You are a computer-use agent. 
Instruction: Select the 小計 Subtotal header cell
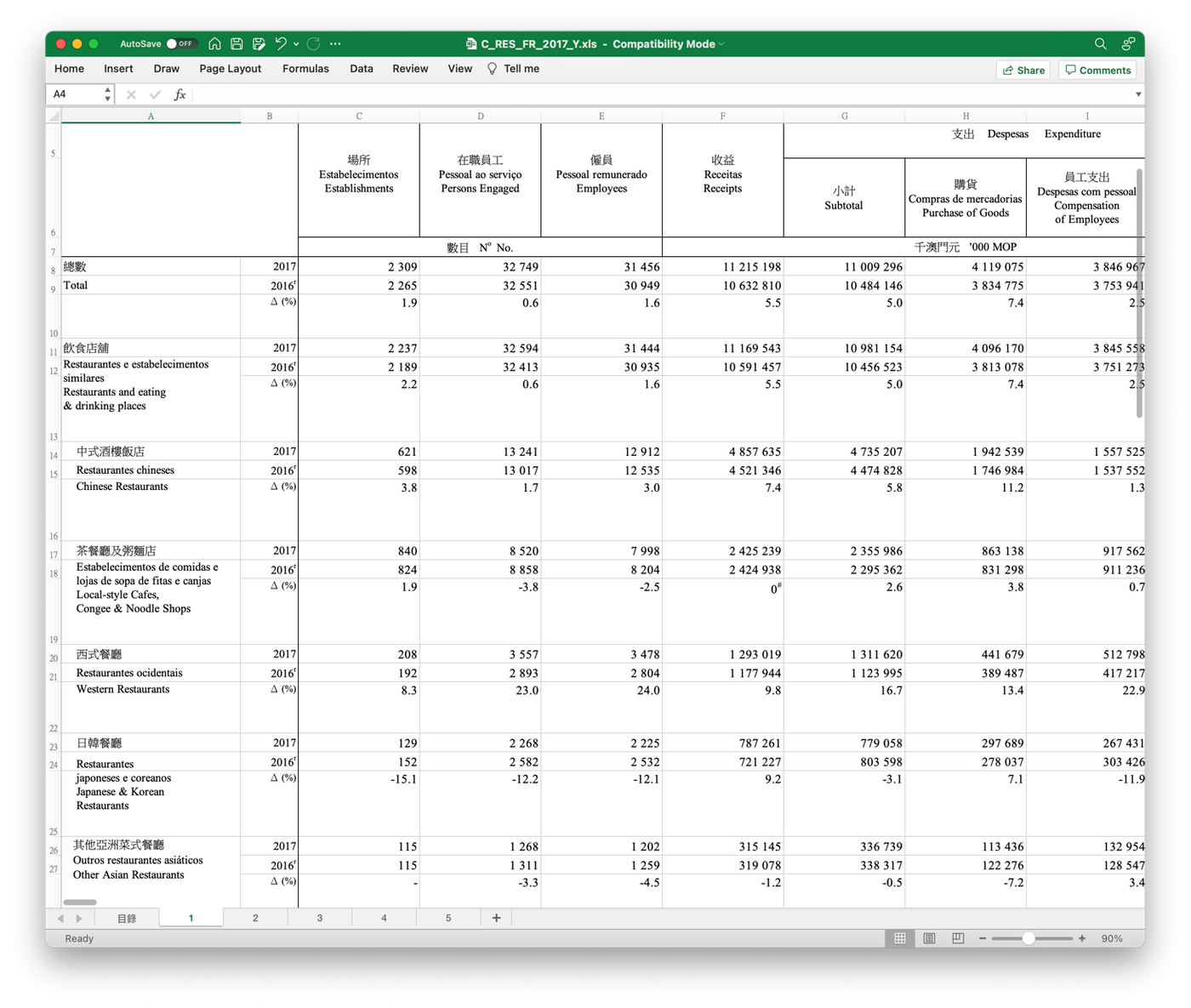pyautogui.click(x=844, y=198)
